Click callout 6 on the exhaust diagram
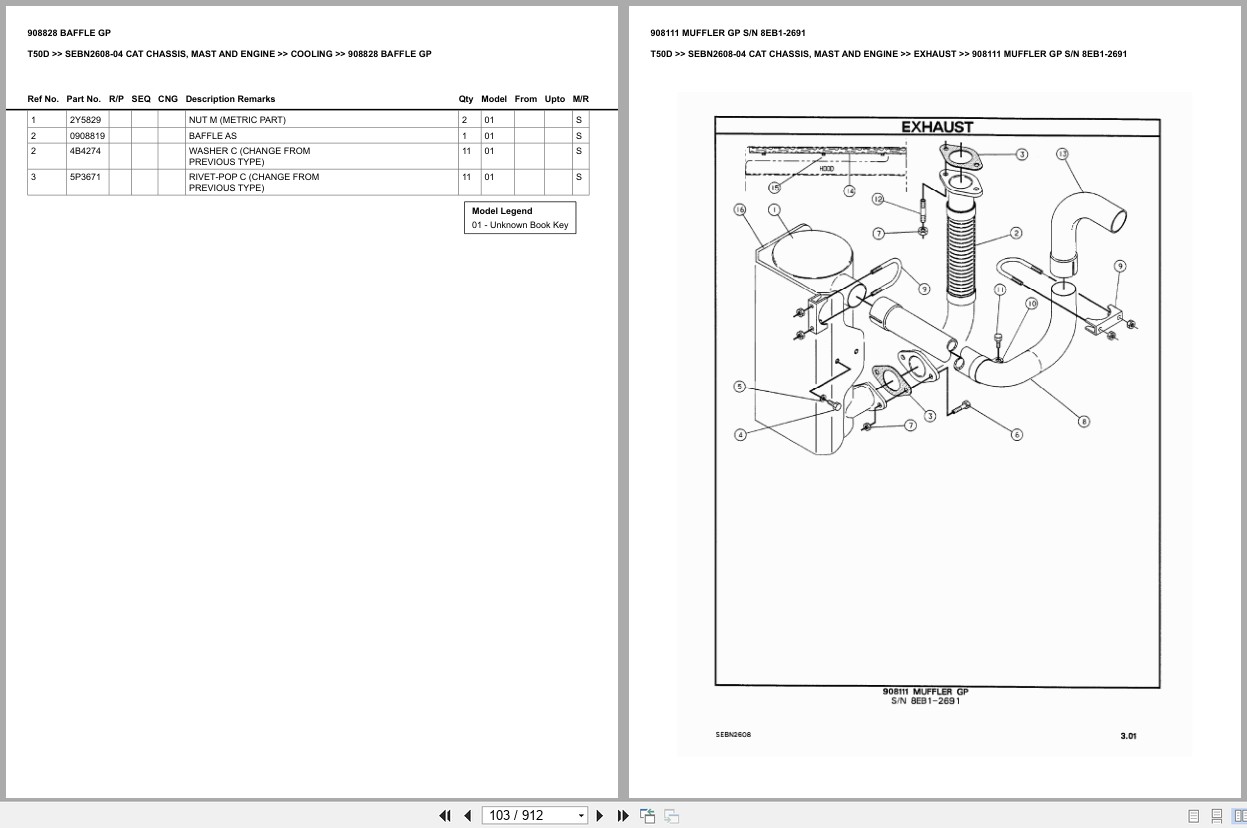1247x828 pixels. point(1017,434)
